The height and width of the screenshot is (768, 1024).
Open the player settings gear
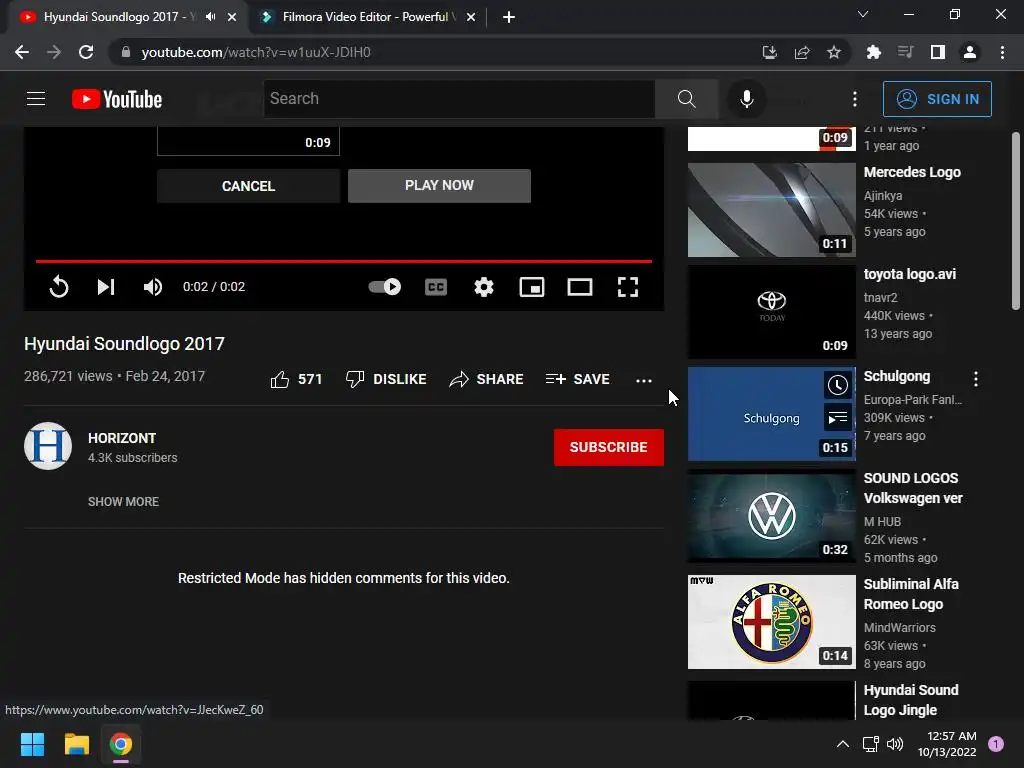point(484,287)
